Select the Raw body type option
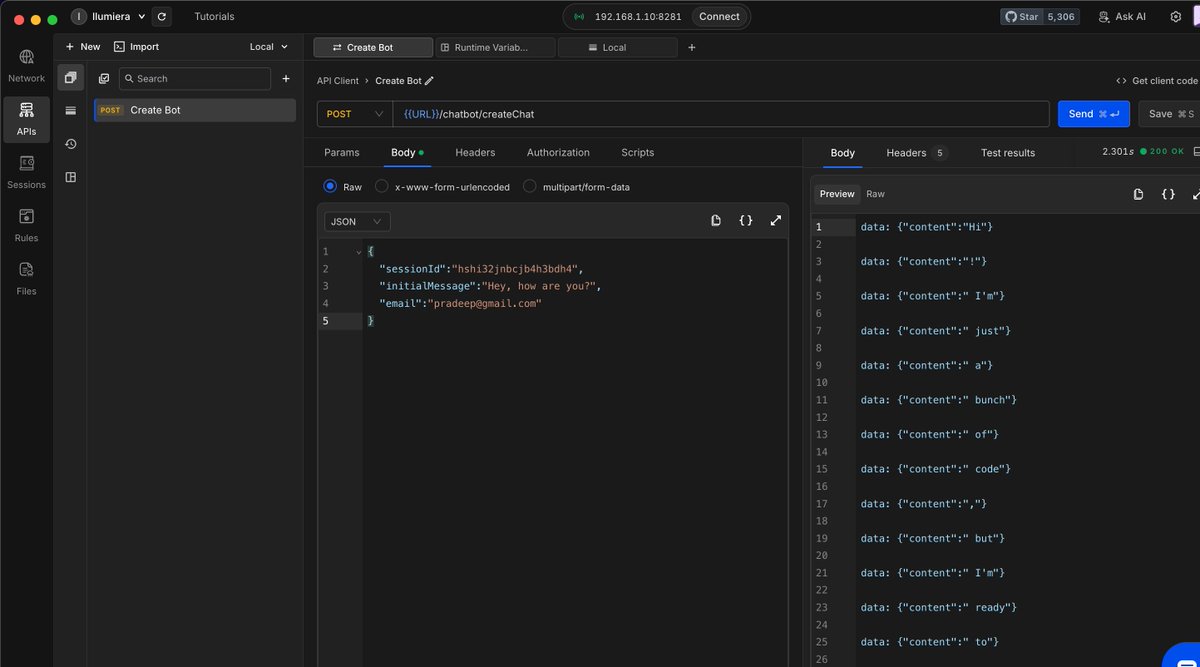This screenshot has width=1200, height=667. click(x=332, y=185)
